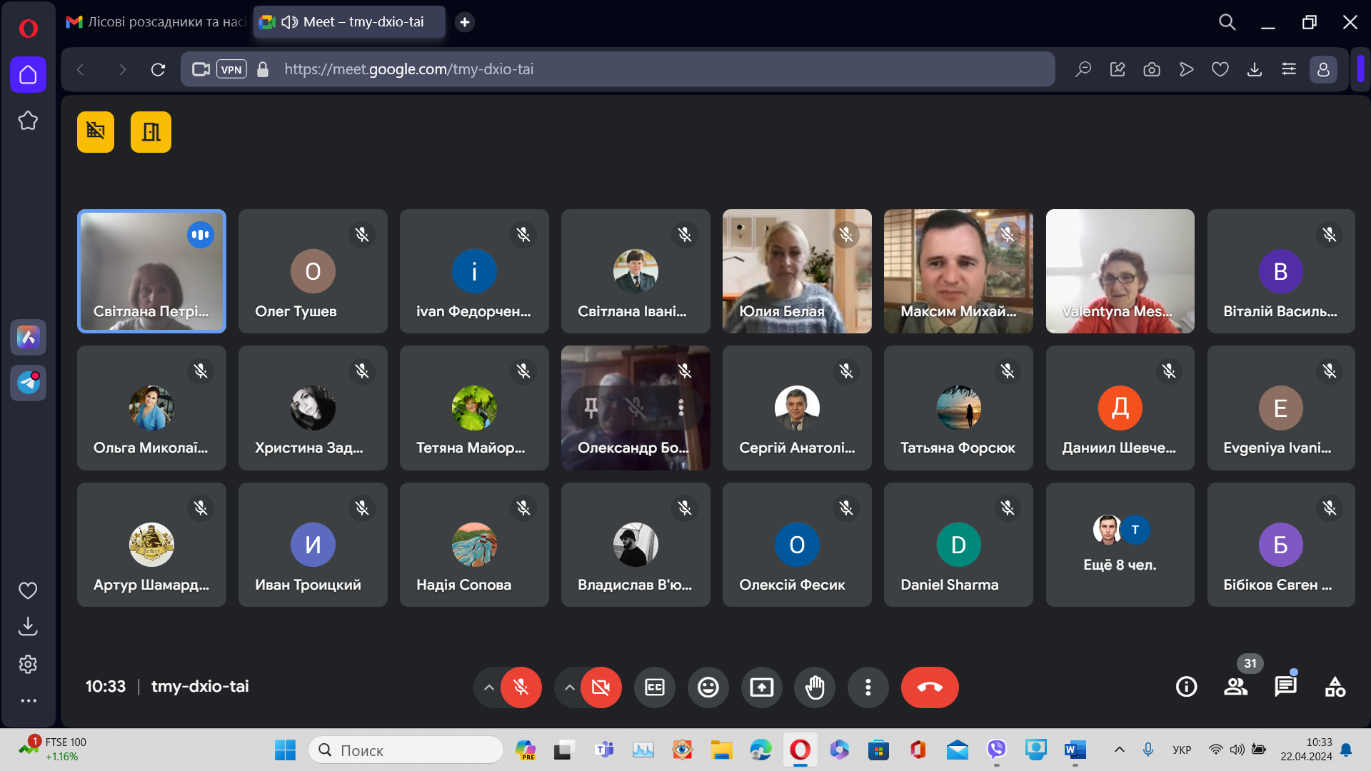Click the name Надія Сопова
This screenshot has width=1371, height=771.
click(463, 585)
